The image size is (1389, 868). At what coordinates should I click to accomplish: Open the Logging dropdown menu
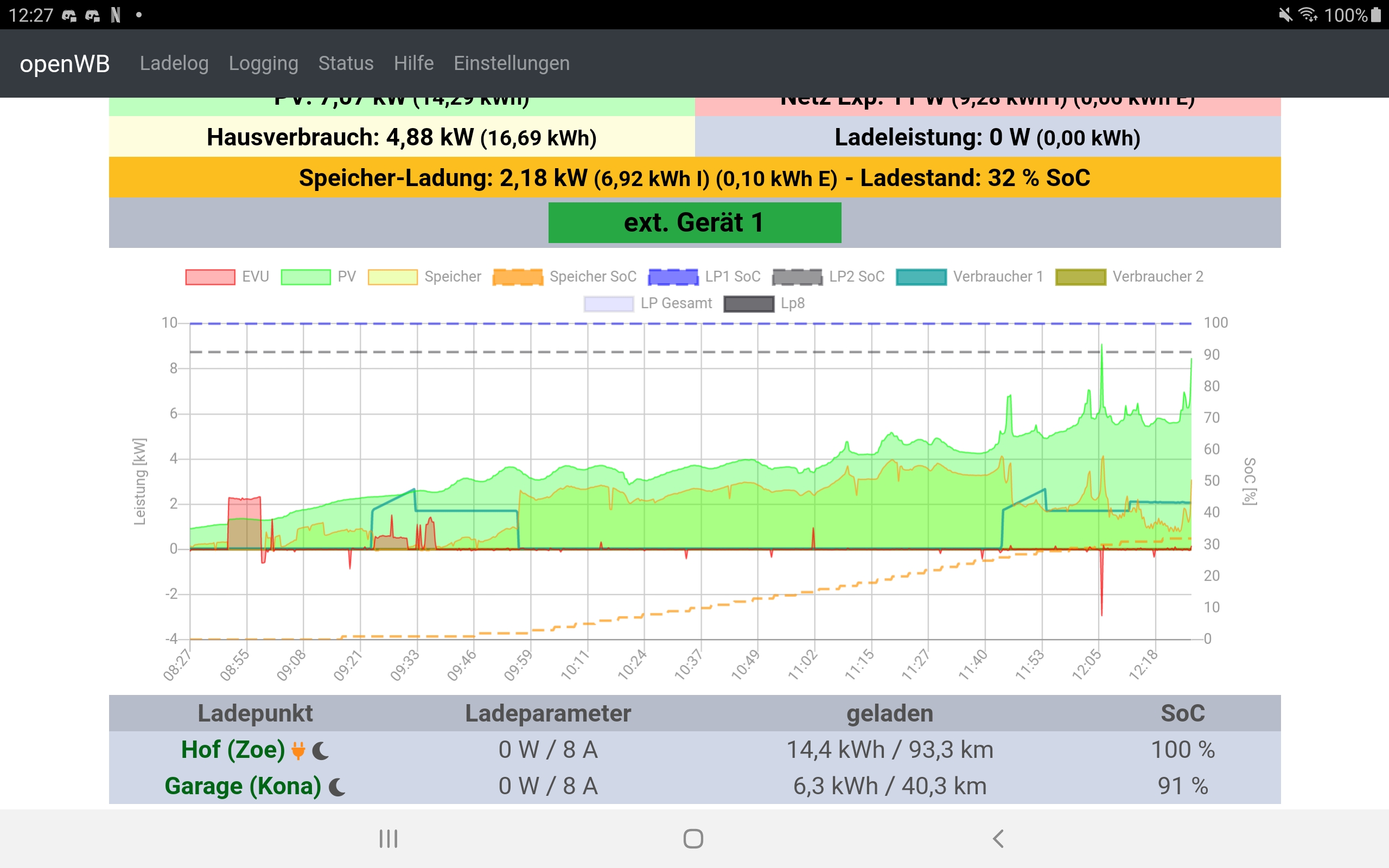pos(264,63)
